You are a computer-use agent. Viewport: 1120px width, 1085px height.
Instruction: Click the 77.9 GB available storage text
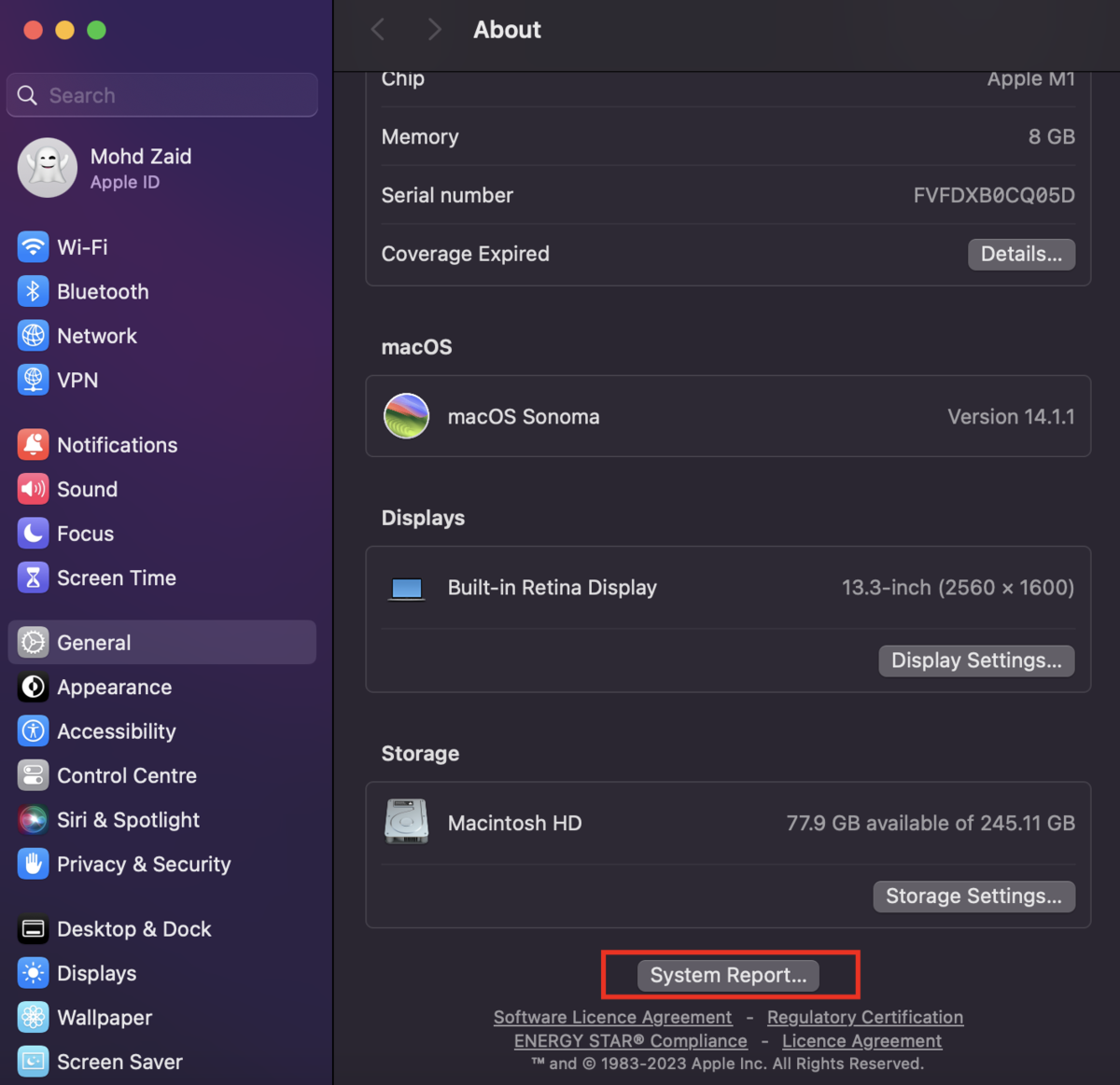tap(931, 823)
